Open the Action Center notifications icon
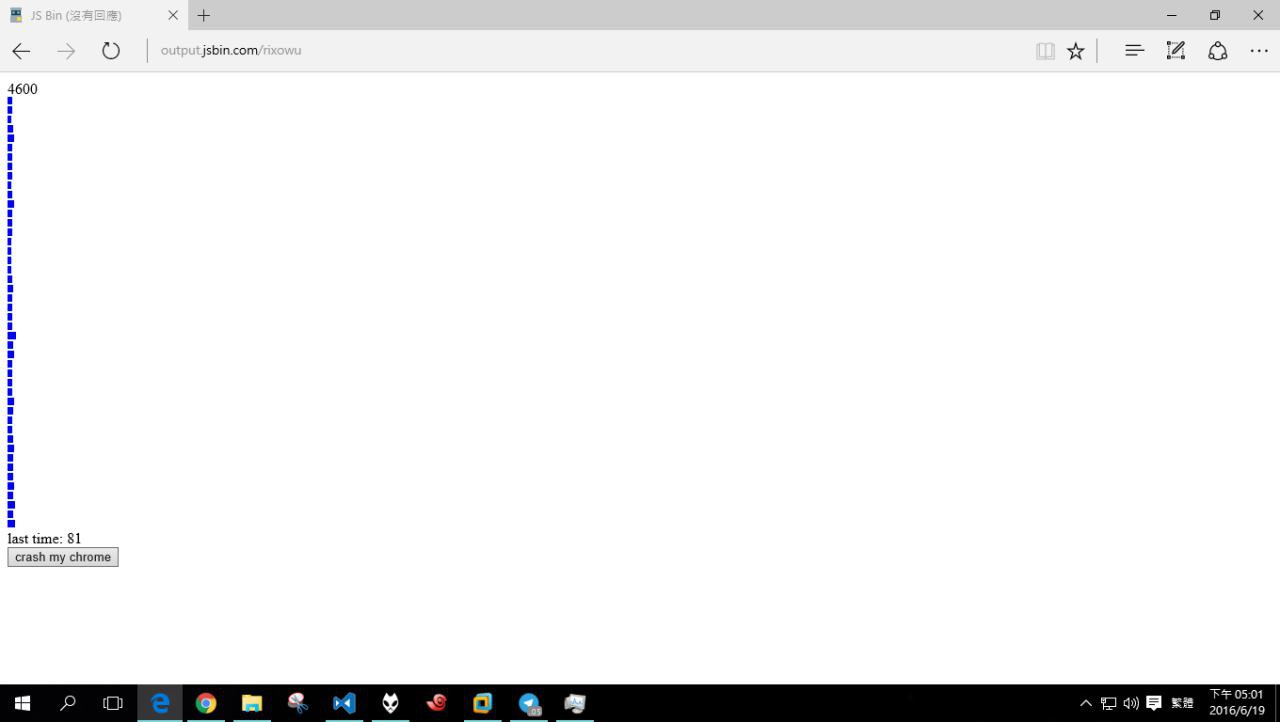1280x722 pixels. (x=1154, y=703)
